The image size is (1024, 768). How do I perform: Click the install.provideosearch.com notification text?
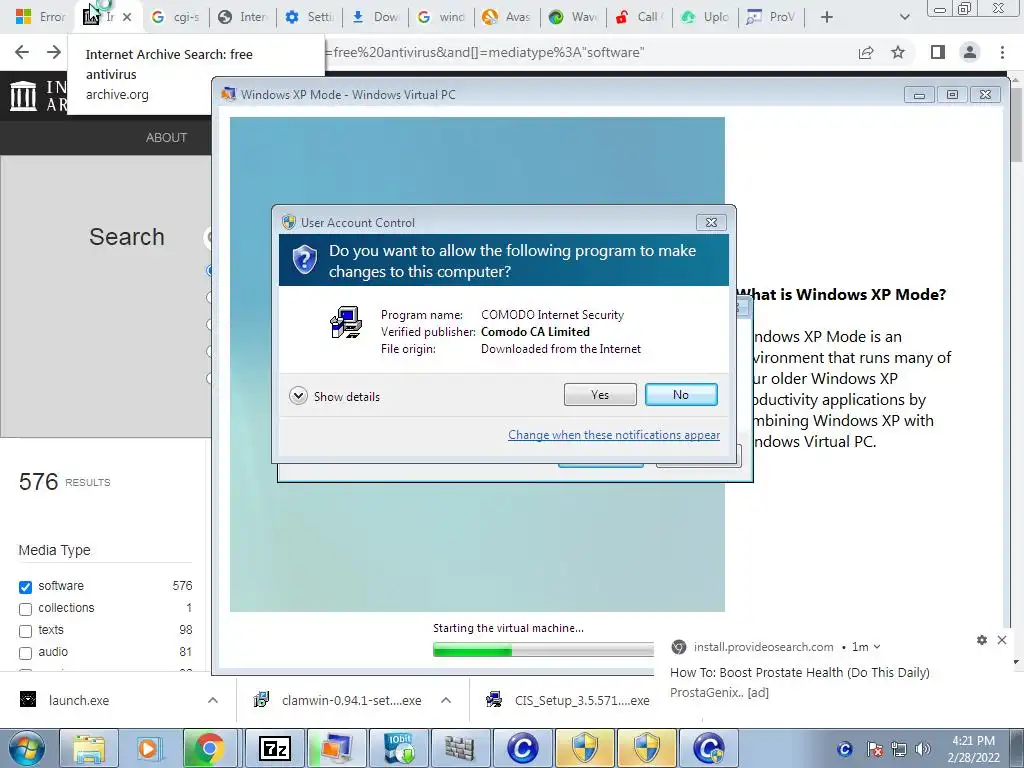click(763, 647)
